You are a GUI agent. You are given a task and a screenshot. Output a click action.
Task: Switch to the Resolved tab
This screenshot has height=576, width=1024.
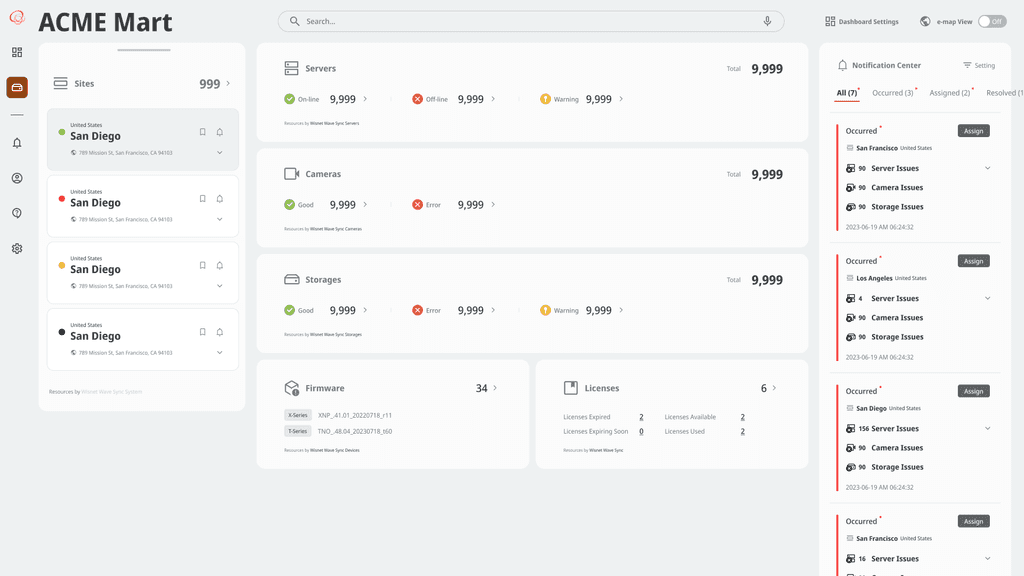[1004, 93]
